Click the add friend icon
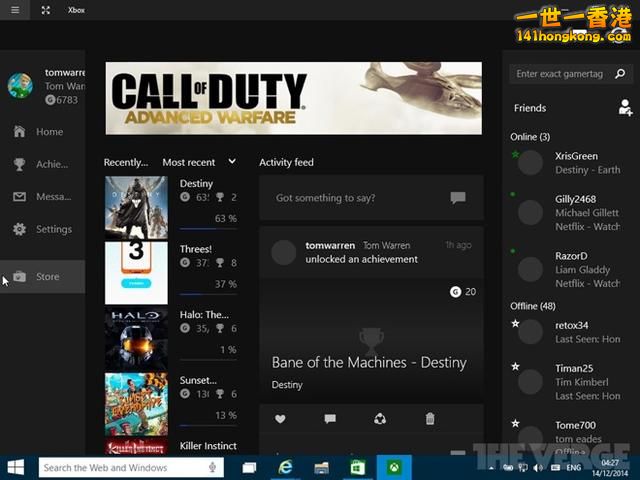Screen dimensions: 640x480 pyautogui.click(x=625, y=108)
